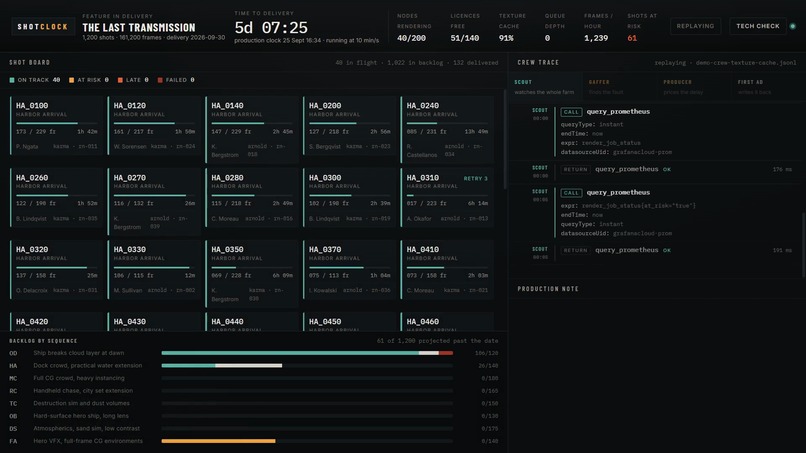This screenshot has height=453, width=806.
Task: Toggle the LATE filter
Action: coord(133,80)
